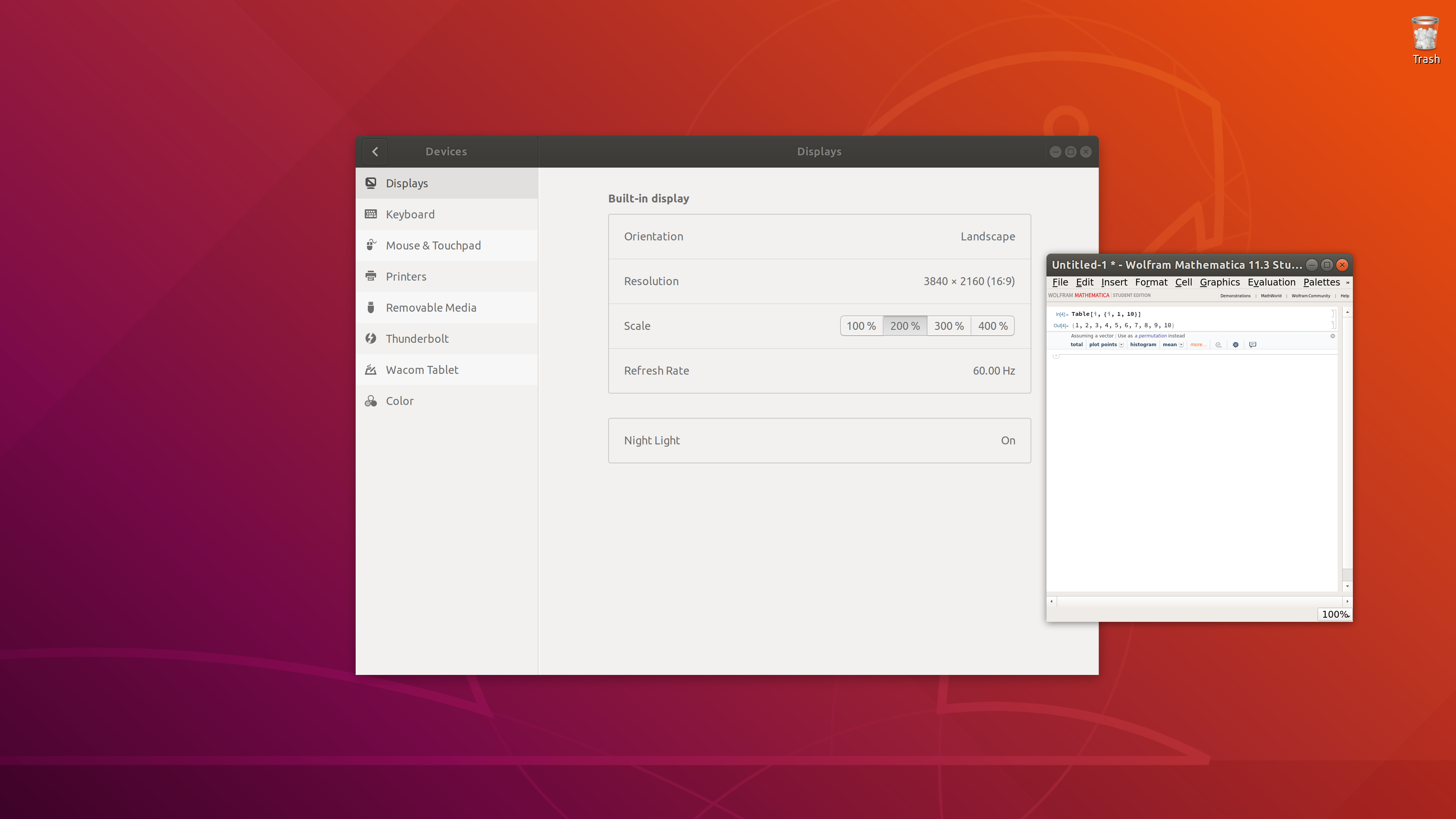Screen dimensions: 1456x819
Task: Open Mathematica Evaluation menu
Action: 1271,281
